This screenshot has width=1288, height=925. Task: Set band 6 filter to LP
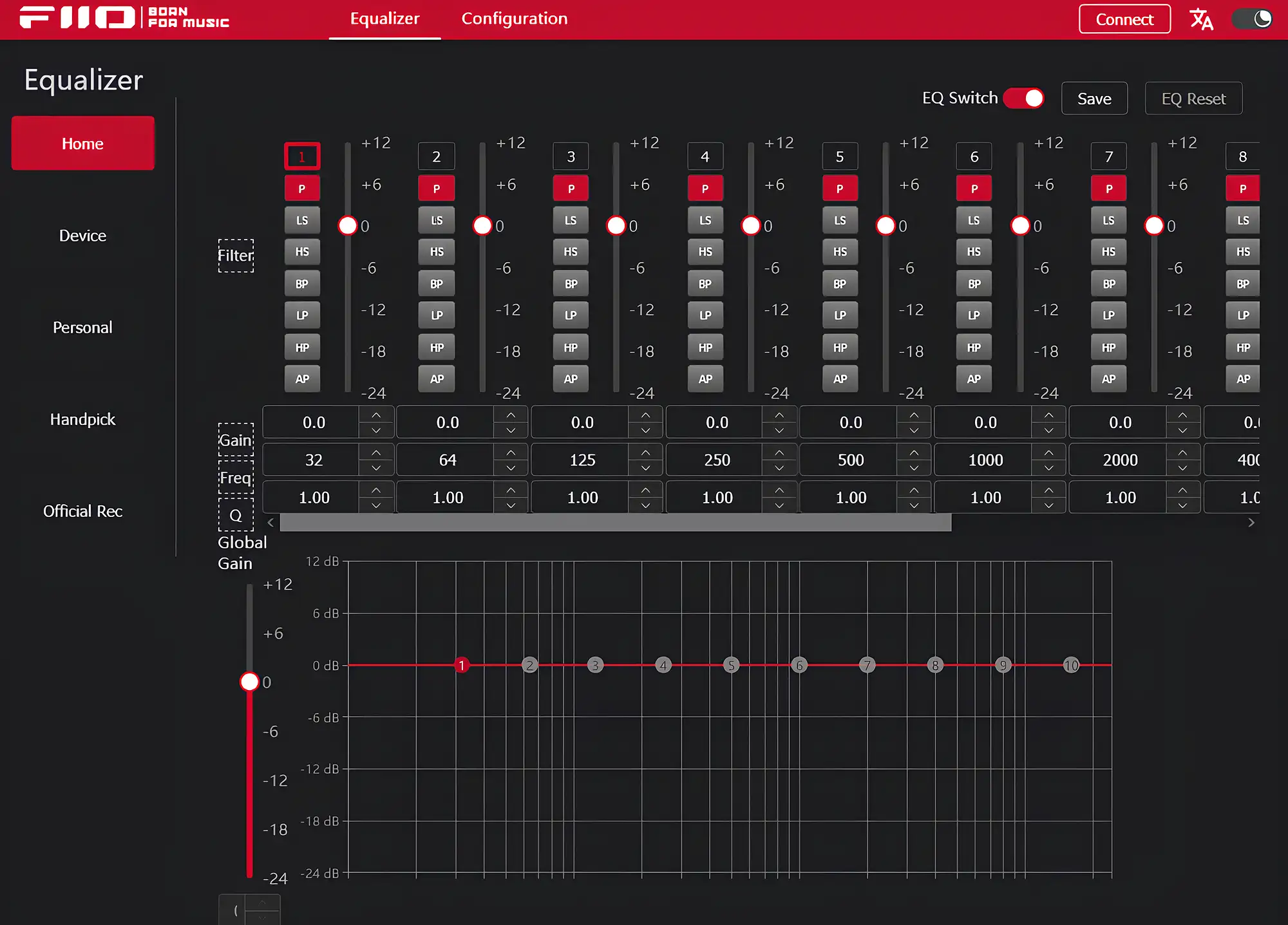pyautogui.click(x=974, y=315)
